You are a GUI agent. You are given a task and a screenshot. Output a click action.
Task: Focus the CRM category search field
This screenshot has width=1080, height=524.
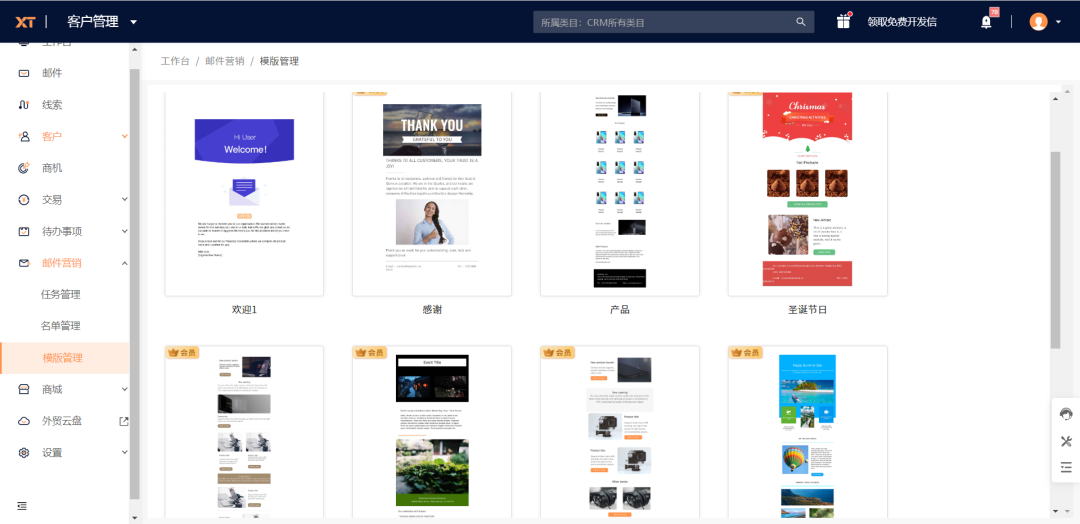pyautogui.click(x=673, y=22)
